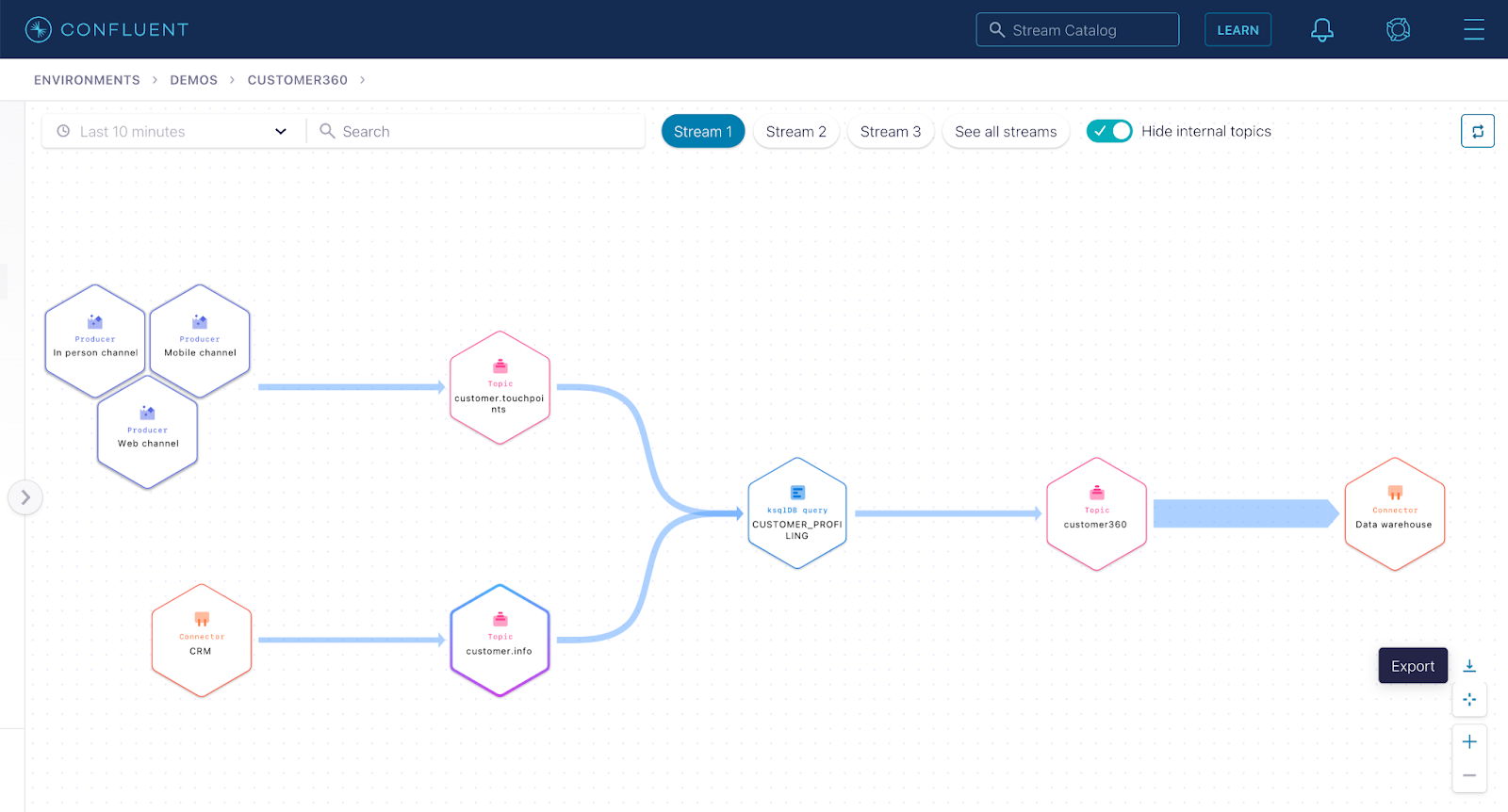Click the LEARN button
This screenshot has height=812, width=1508.
point(1238,30)
